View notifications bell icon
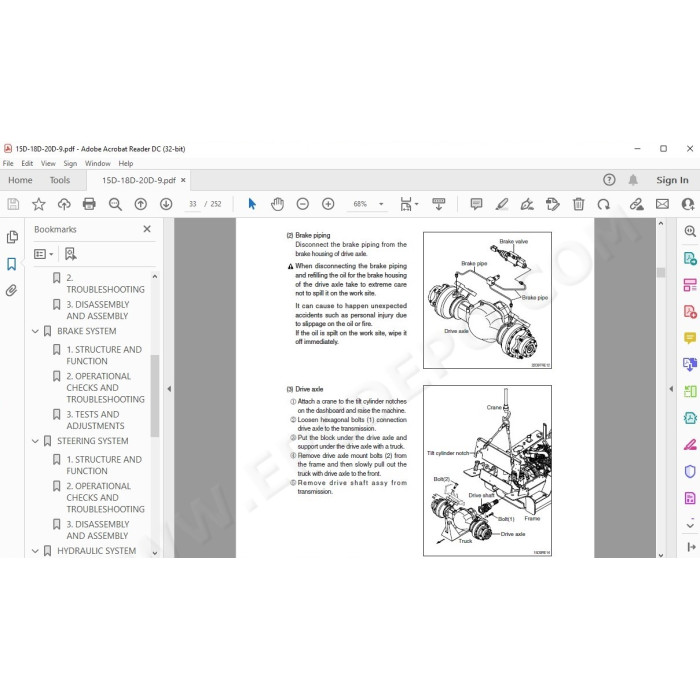The image size is (700, 700). click(x=633, y=180)
